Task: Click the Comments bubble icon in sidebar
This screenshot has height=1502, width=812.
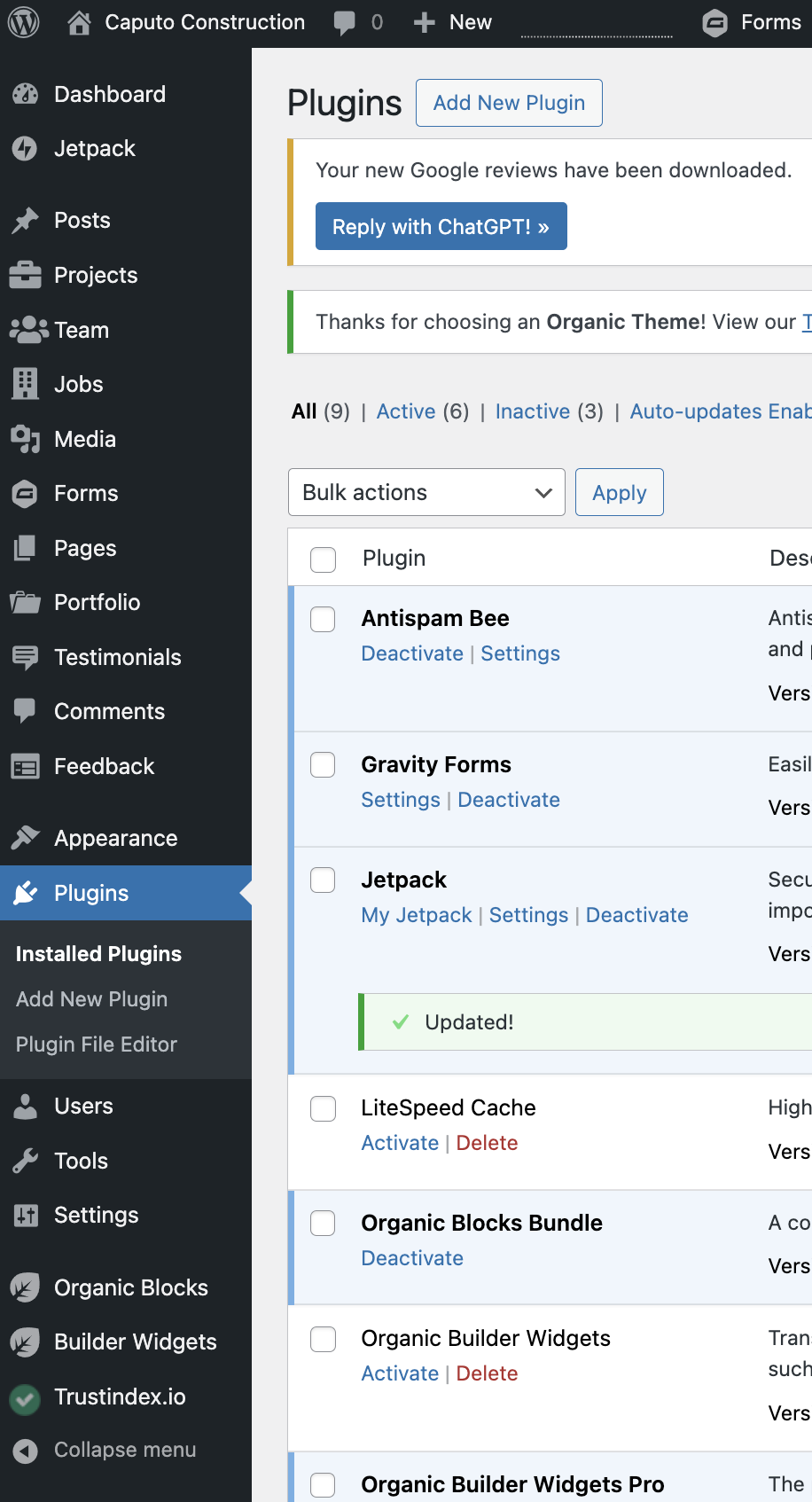Action: tap(26, 711)
